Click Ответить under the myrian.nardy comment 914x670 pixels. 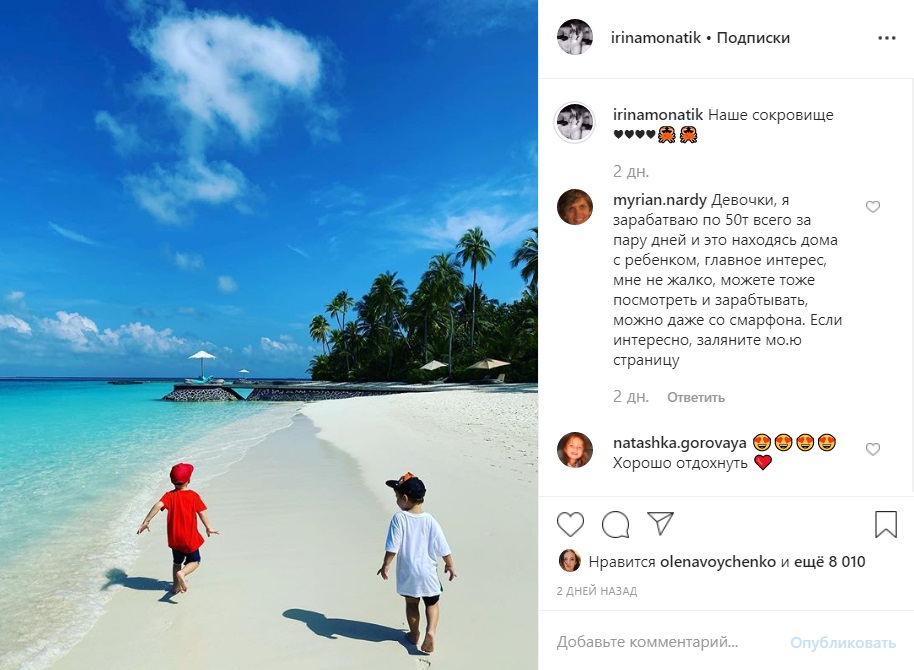point(696,397)
